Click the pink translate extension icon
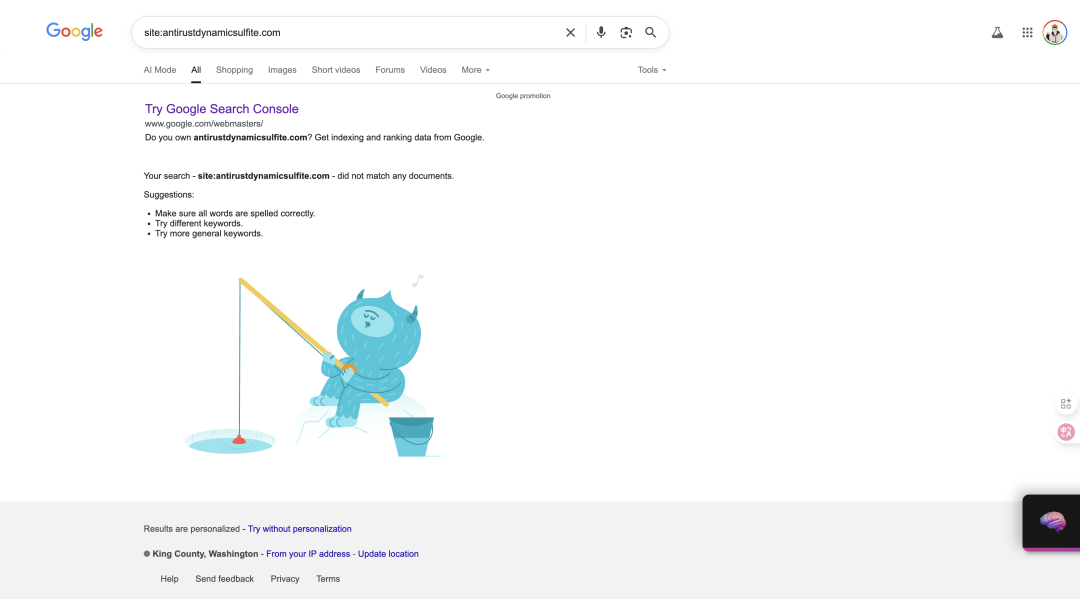This screenshot has width=1080, height=599. coord(1066,432)
